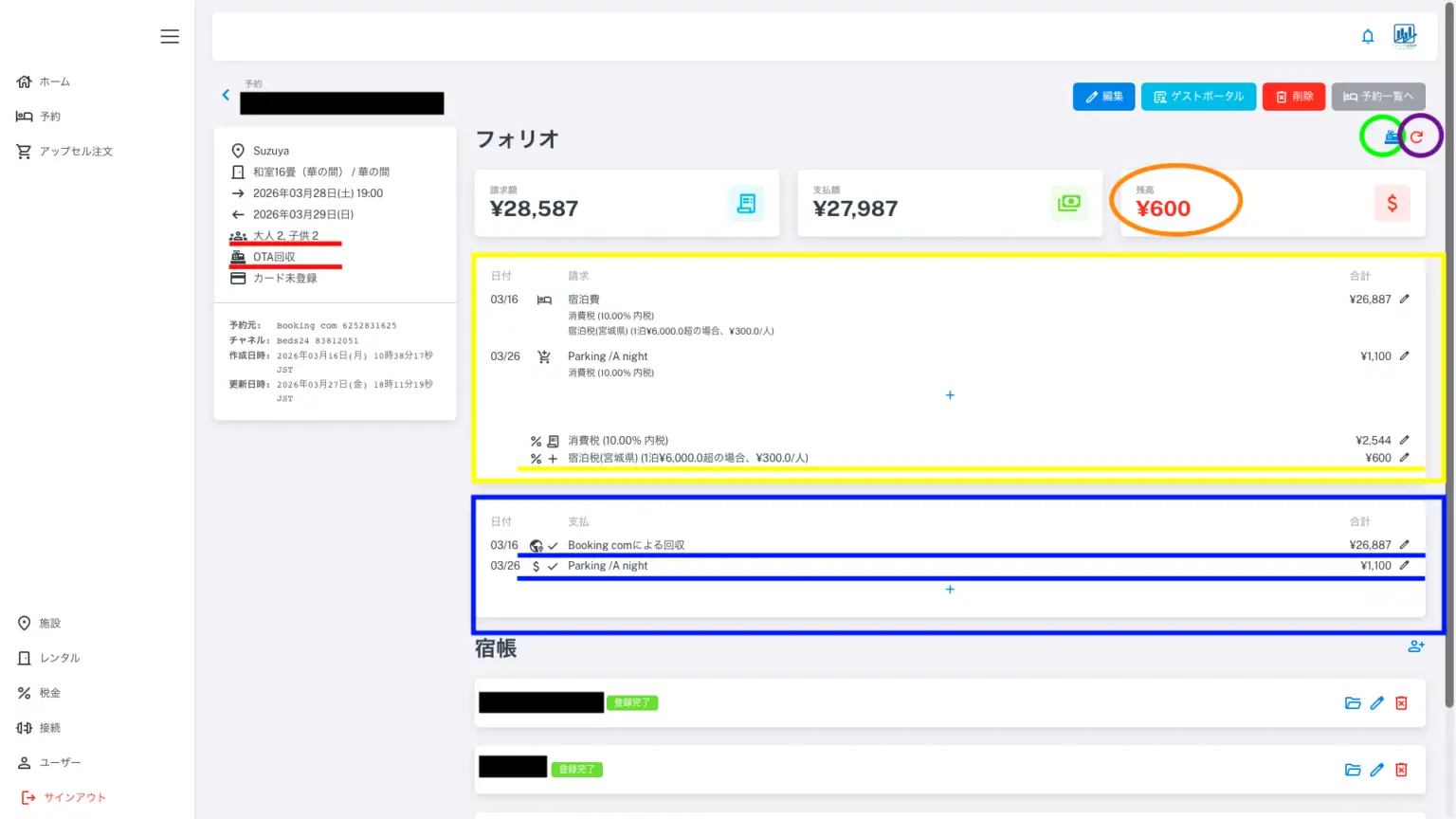The height and width of the screenshot is (819, 1456).
Task: Delete the second guest registry entry
Action: (1401, 770)
